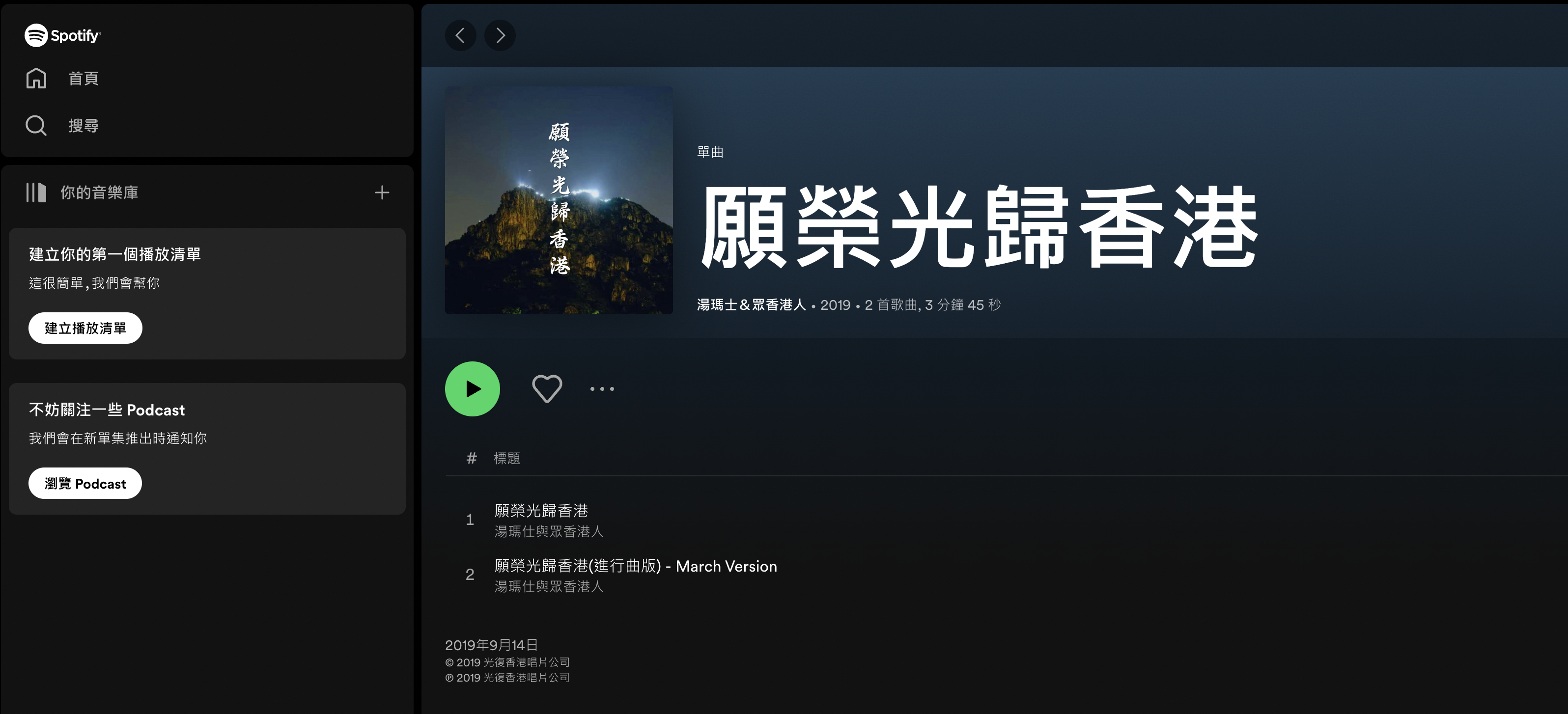Open the 首頁 home icon
The height and width of the screenshot is (714, 1568).
[x=36, y=79]
